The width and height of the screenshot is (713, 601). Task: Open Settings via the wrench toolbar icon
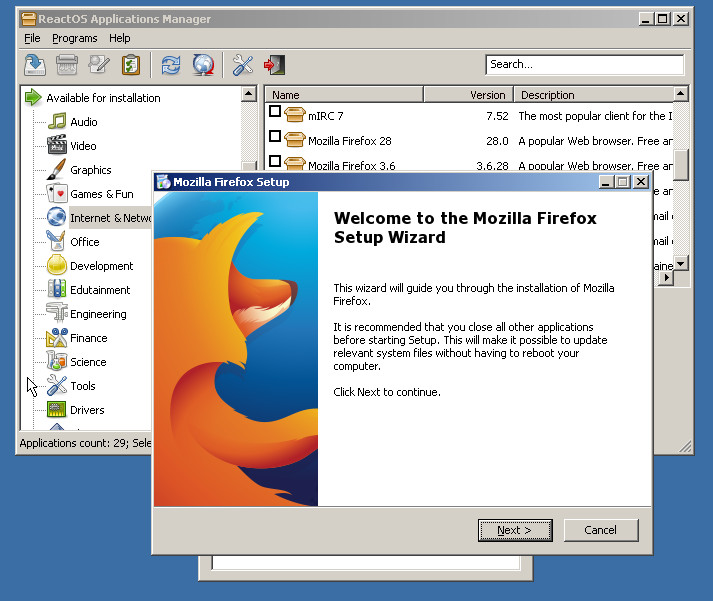coord(243,65)
